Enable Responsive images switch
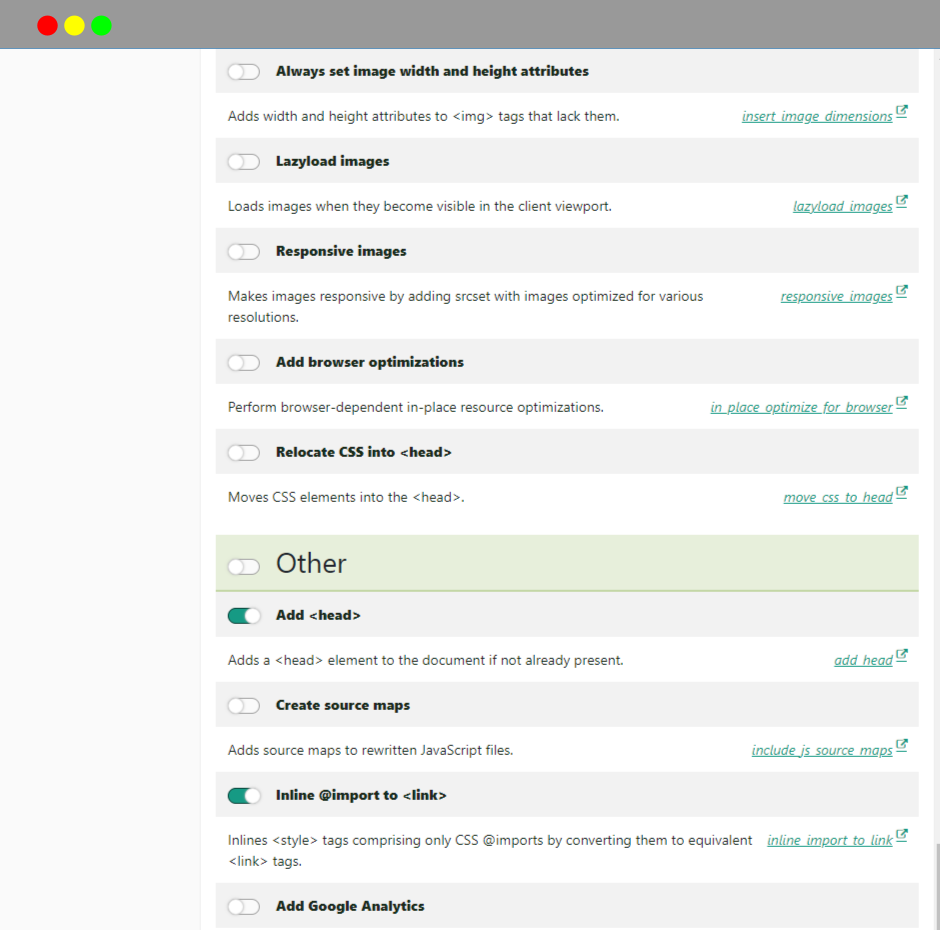This screenshot has width=940, height=930. 244,251
